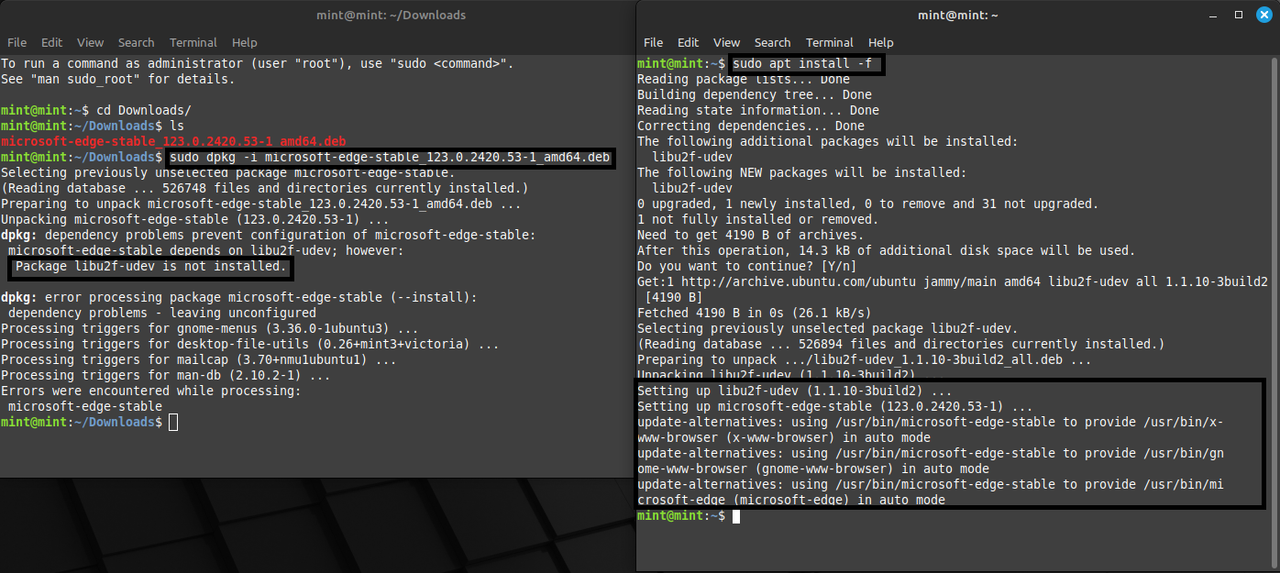
Task: Click 'dpkg: error processing package' line
Action: (x=239, y=298)
